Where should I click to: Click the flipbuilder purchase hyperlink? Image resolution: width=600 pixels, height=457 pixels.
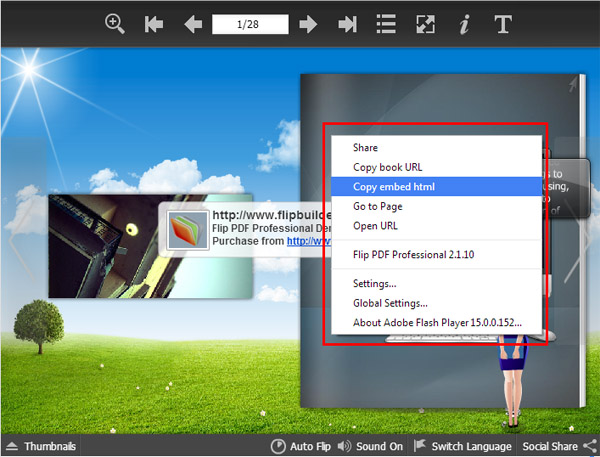pos(308,241)
